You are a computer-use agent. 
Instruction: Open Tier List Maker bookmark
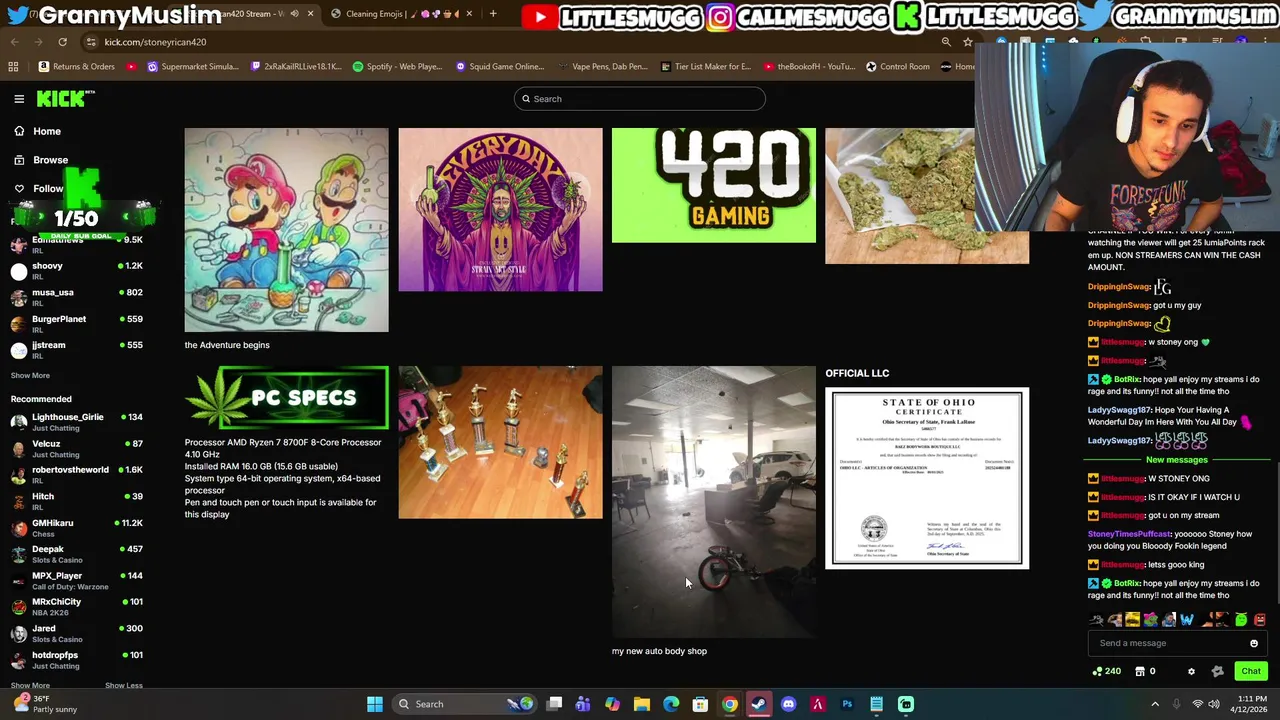706,66
